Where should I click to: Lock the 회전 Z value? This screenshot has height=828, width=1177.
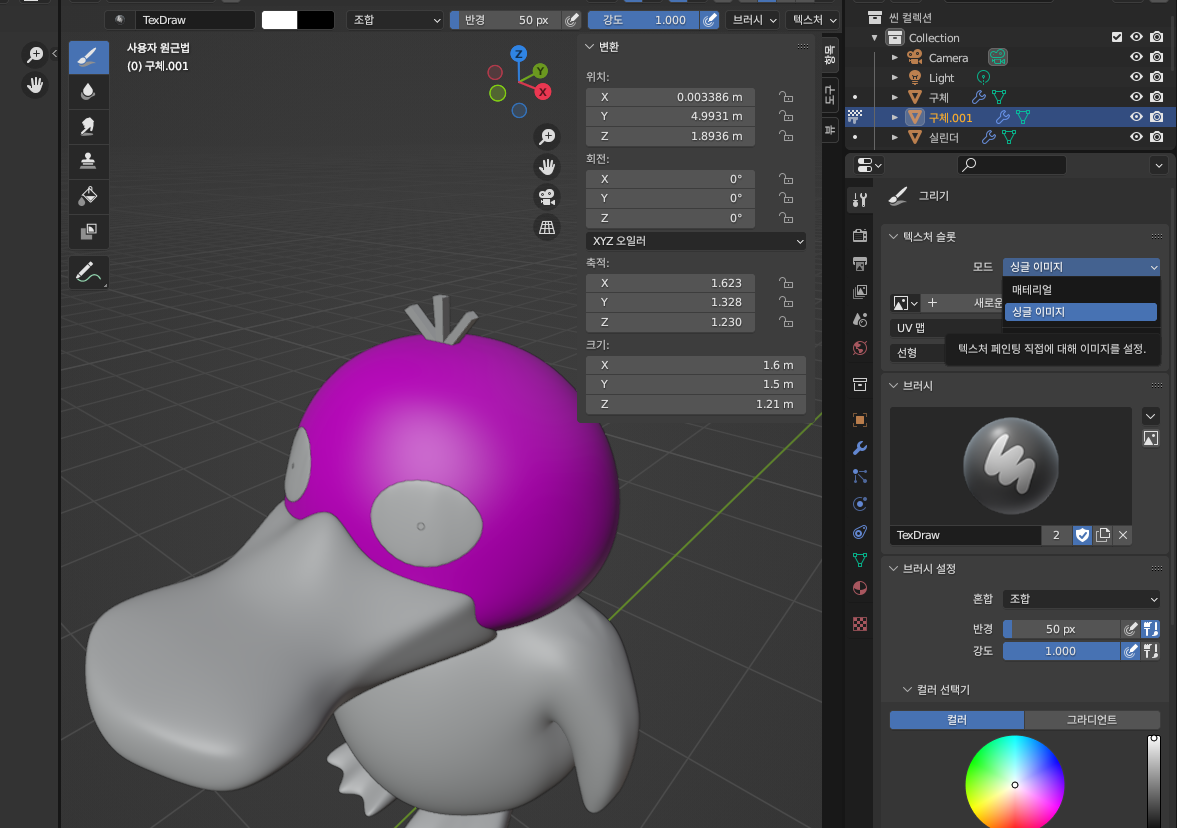(786, 218)
